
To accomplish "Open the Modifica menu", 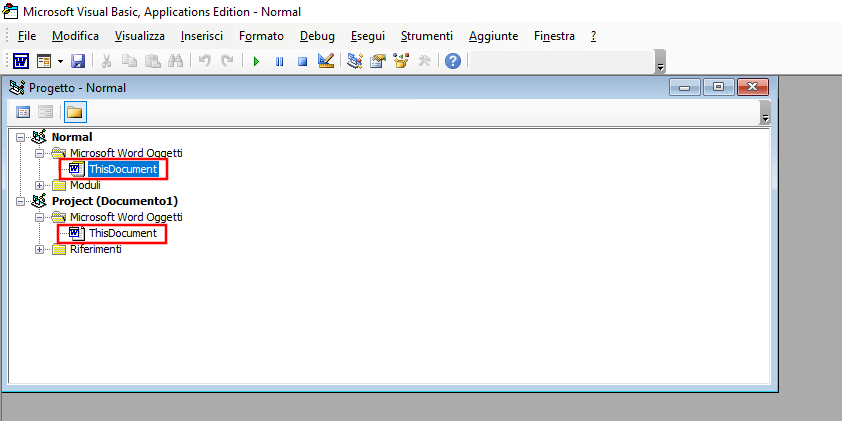I will pos(75,36).
